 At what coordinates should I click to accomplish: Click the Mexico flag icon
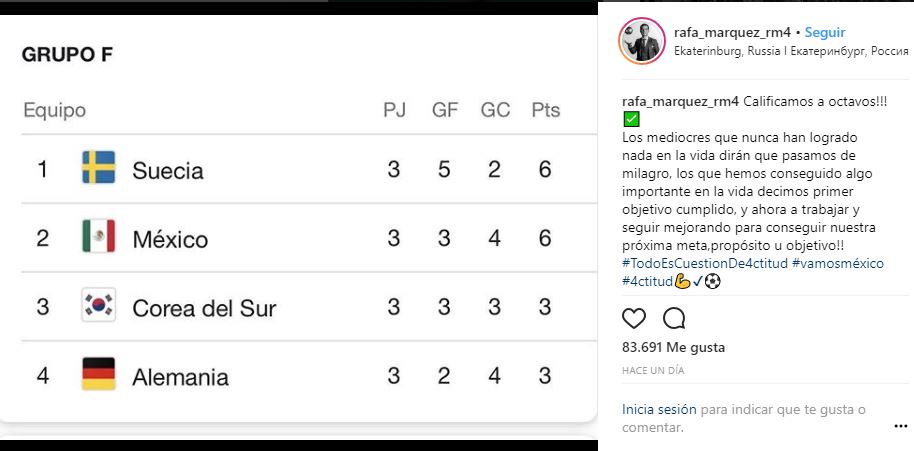click(99, 237)
